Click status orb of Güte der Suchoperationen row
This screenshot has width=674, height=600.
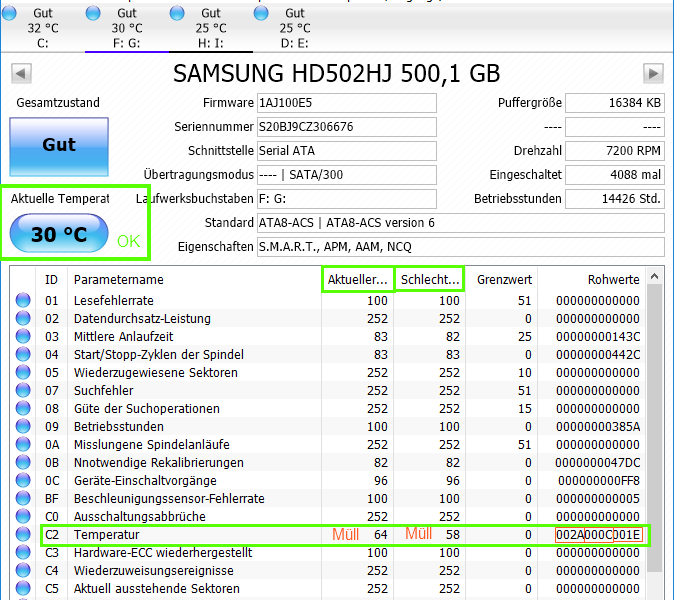pyautogui.click(x=23, y=408)
